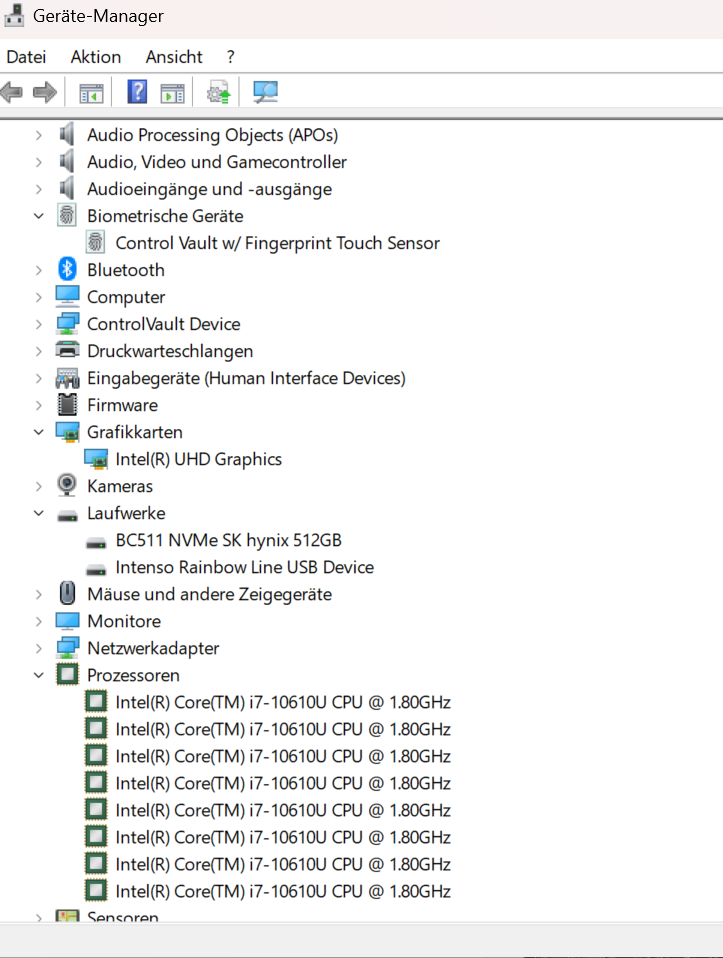
Task: Click network icon of Netzwerkadapter
Action: (67, 648)
